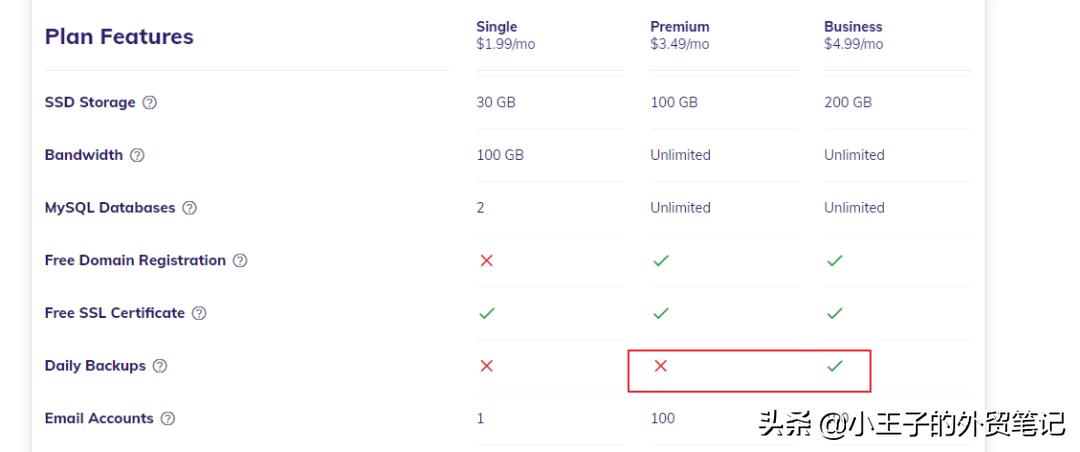Click the Plan Features heading

[x=119, y=37]
